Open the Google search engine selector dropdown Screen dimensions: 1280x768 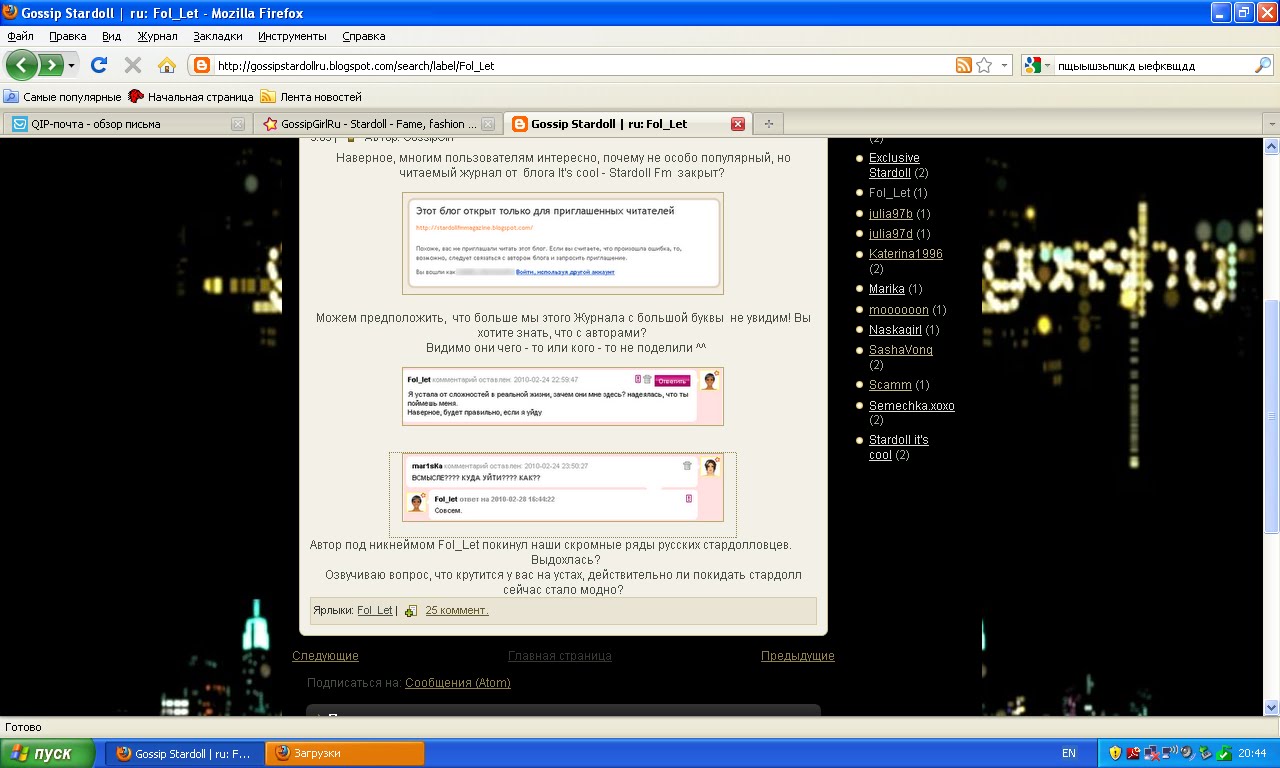tap(1038, 66)
